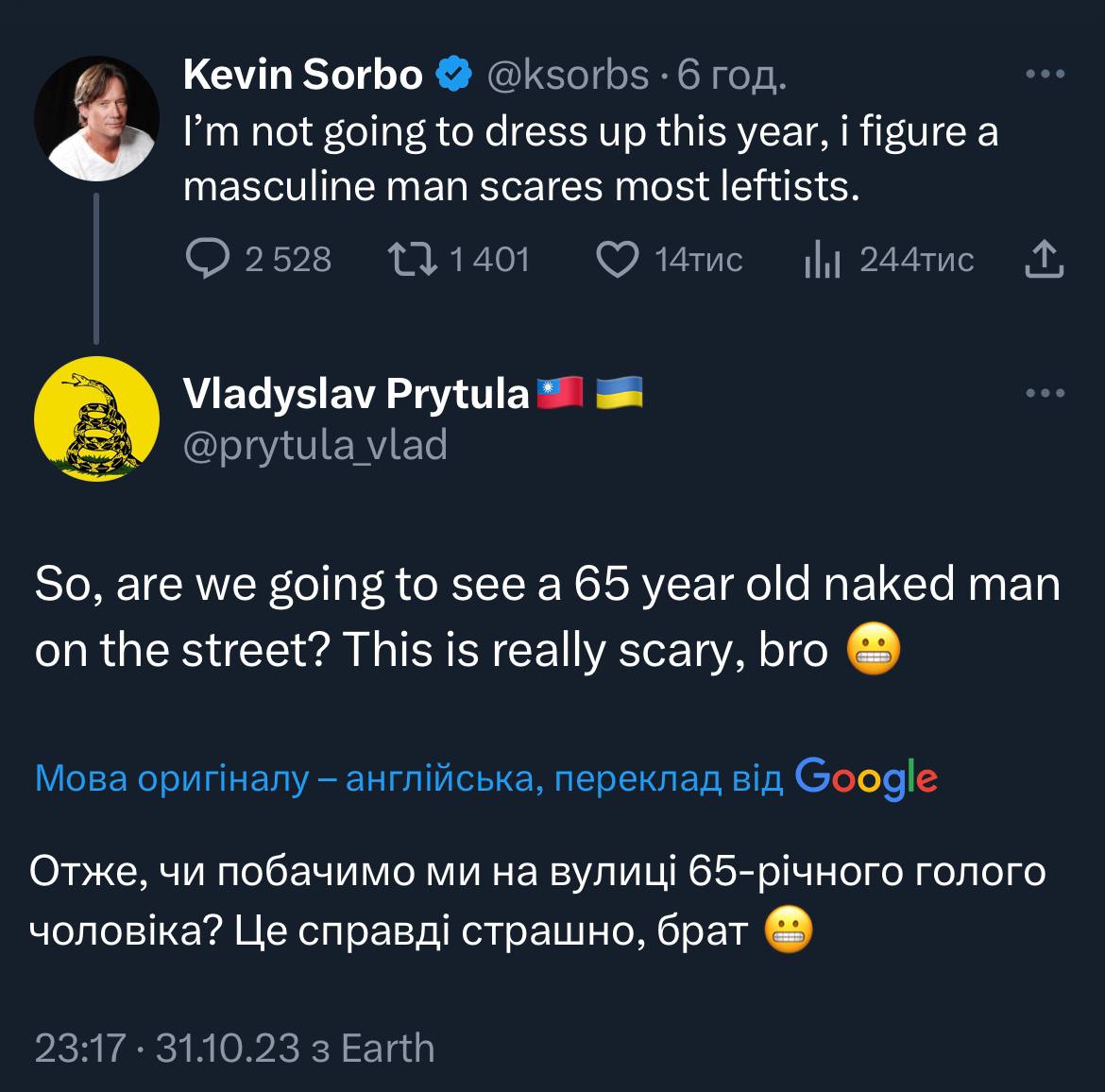This screenshot has height=1092, width=1105.
Task: Open the three-dot menu for Vladyslav Prytula's reply
Action: pos(1045,393)
